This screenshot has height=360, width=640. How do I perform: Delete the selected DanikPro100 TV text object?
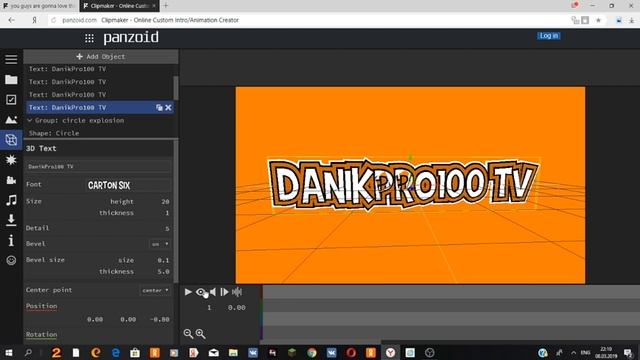tap(168, 108)
